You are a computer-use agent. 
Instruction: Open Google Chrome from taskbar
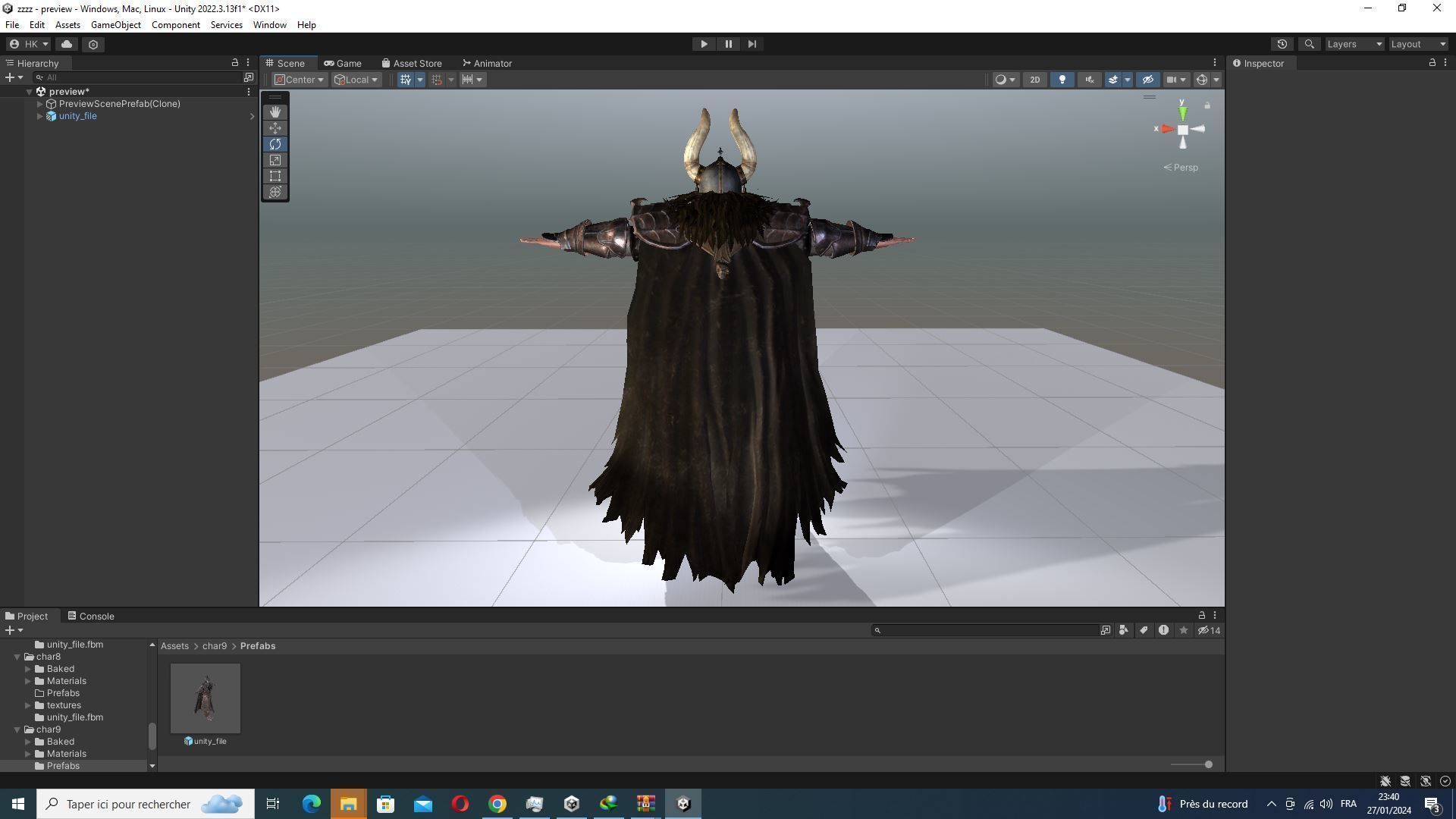pos(497,804)
